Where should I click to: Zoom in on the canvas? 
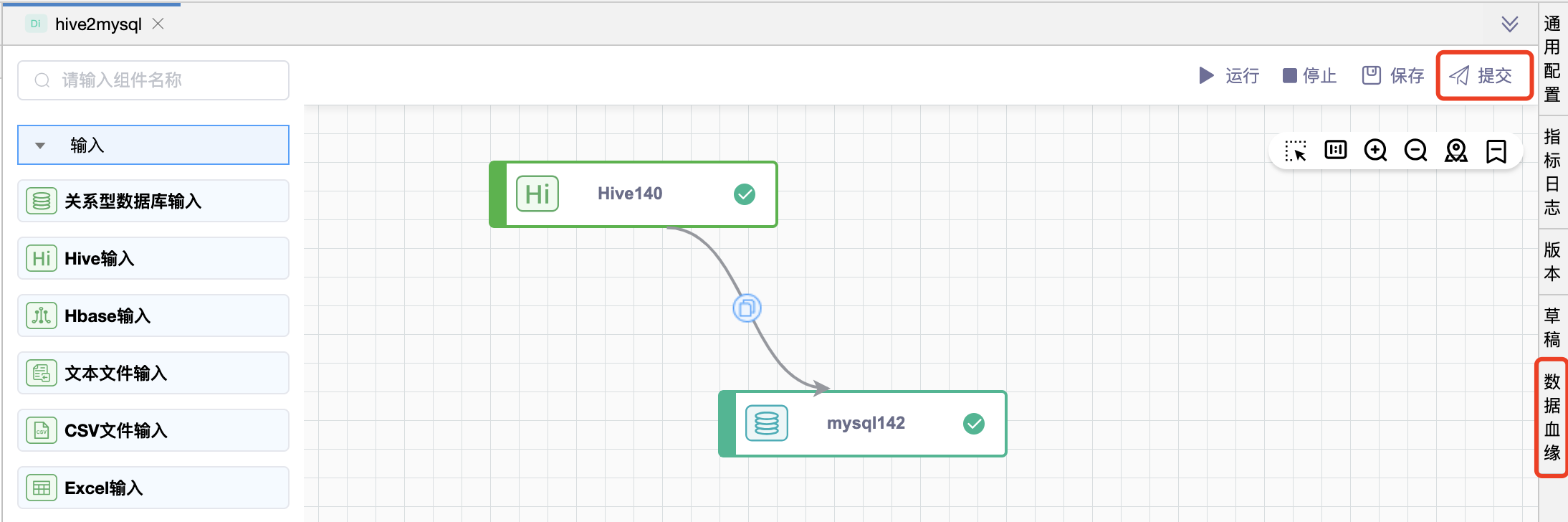click(1375, 151)
